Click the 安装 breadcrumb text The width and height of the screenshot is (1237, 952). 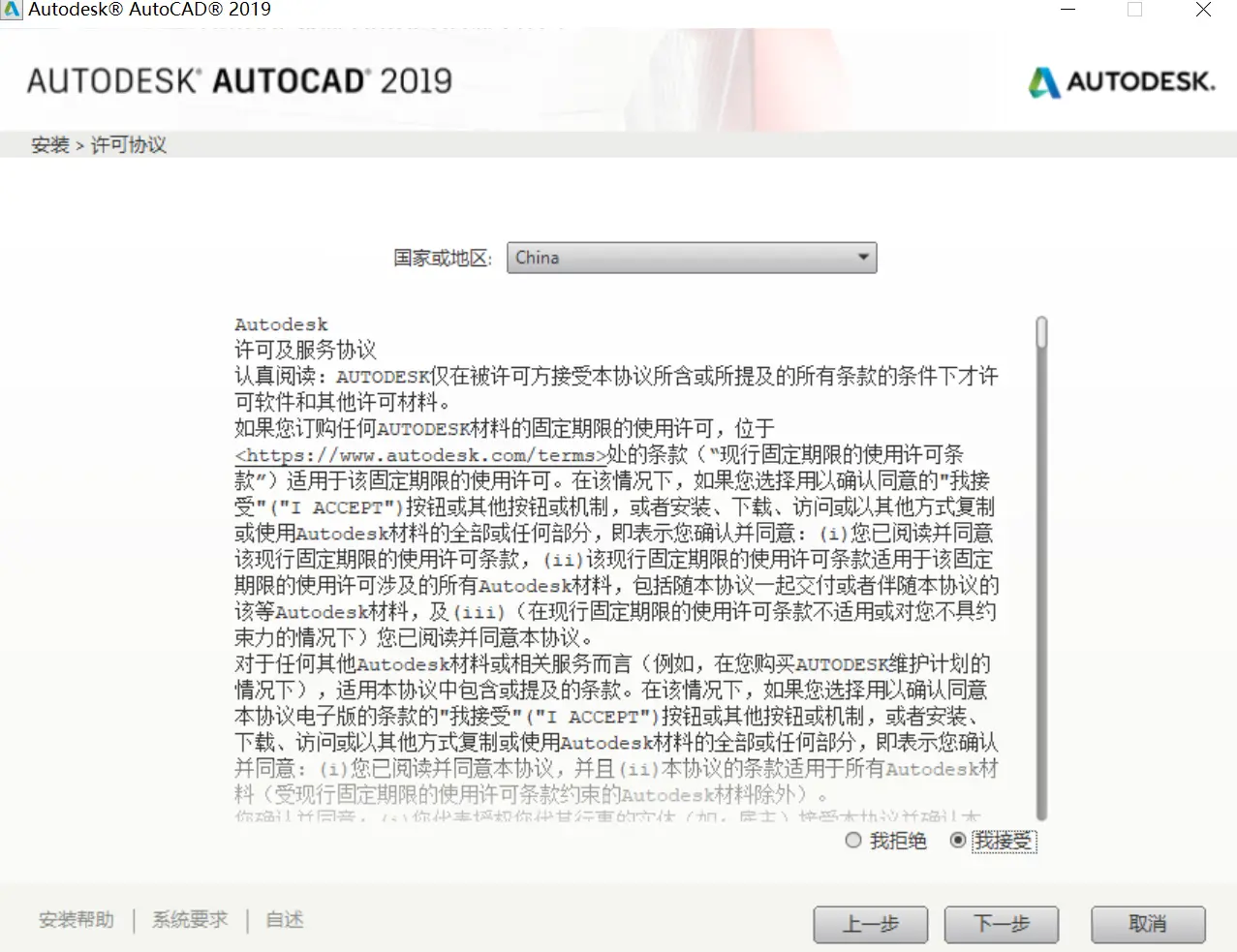(50, 145)
